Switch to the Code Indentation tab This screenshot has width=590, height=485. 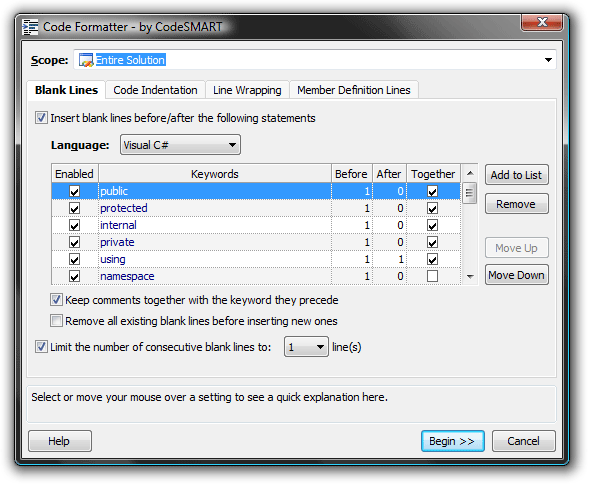point(155,90)
